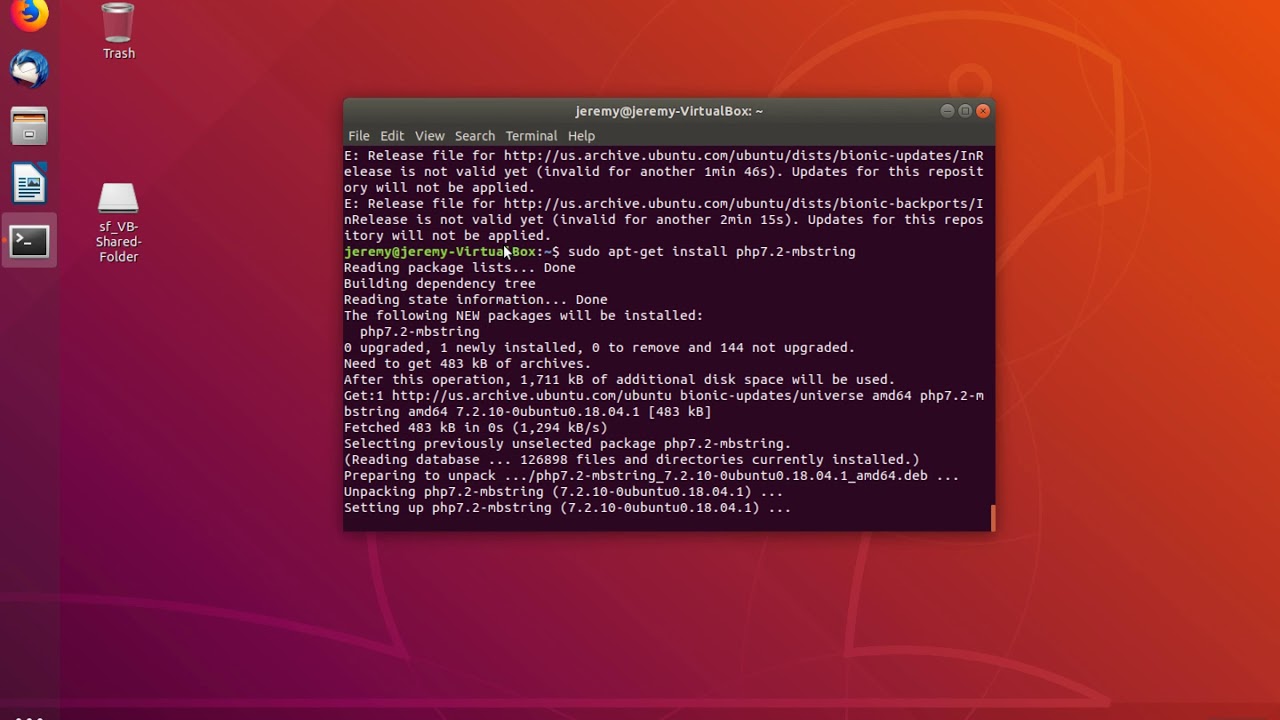
Task: Click the 'Preparing to unpack' line
Action: coord(652,476)
